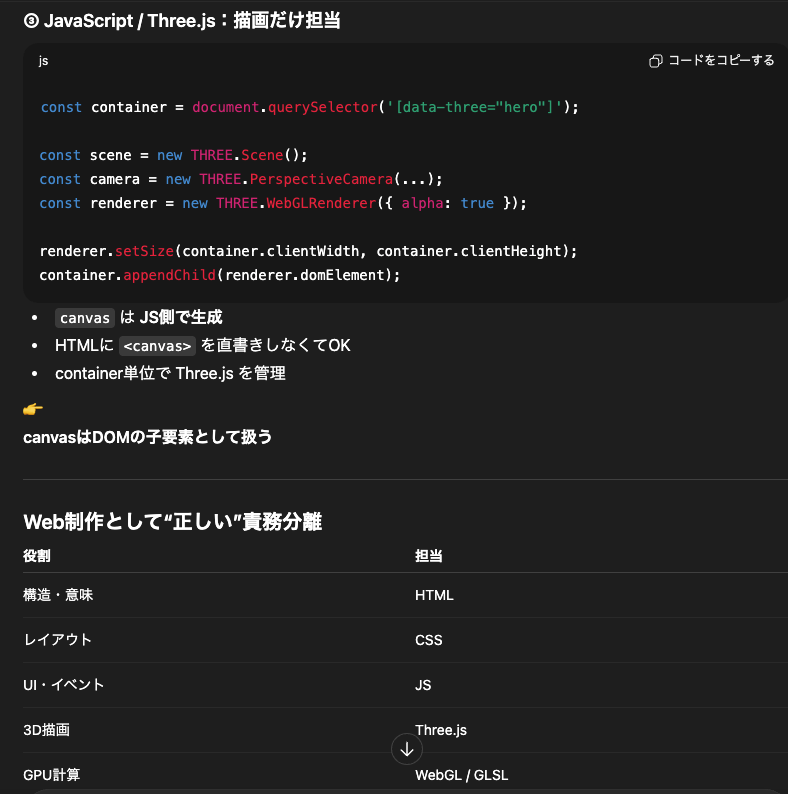Click the table cell UI・イベント

(x=64, y=685)
